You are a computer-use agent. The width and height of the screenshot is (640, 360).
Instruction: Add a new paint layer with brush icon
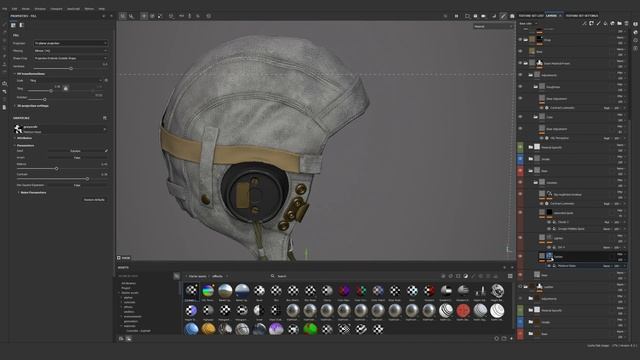[x=598, y=24]
